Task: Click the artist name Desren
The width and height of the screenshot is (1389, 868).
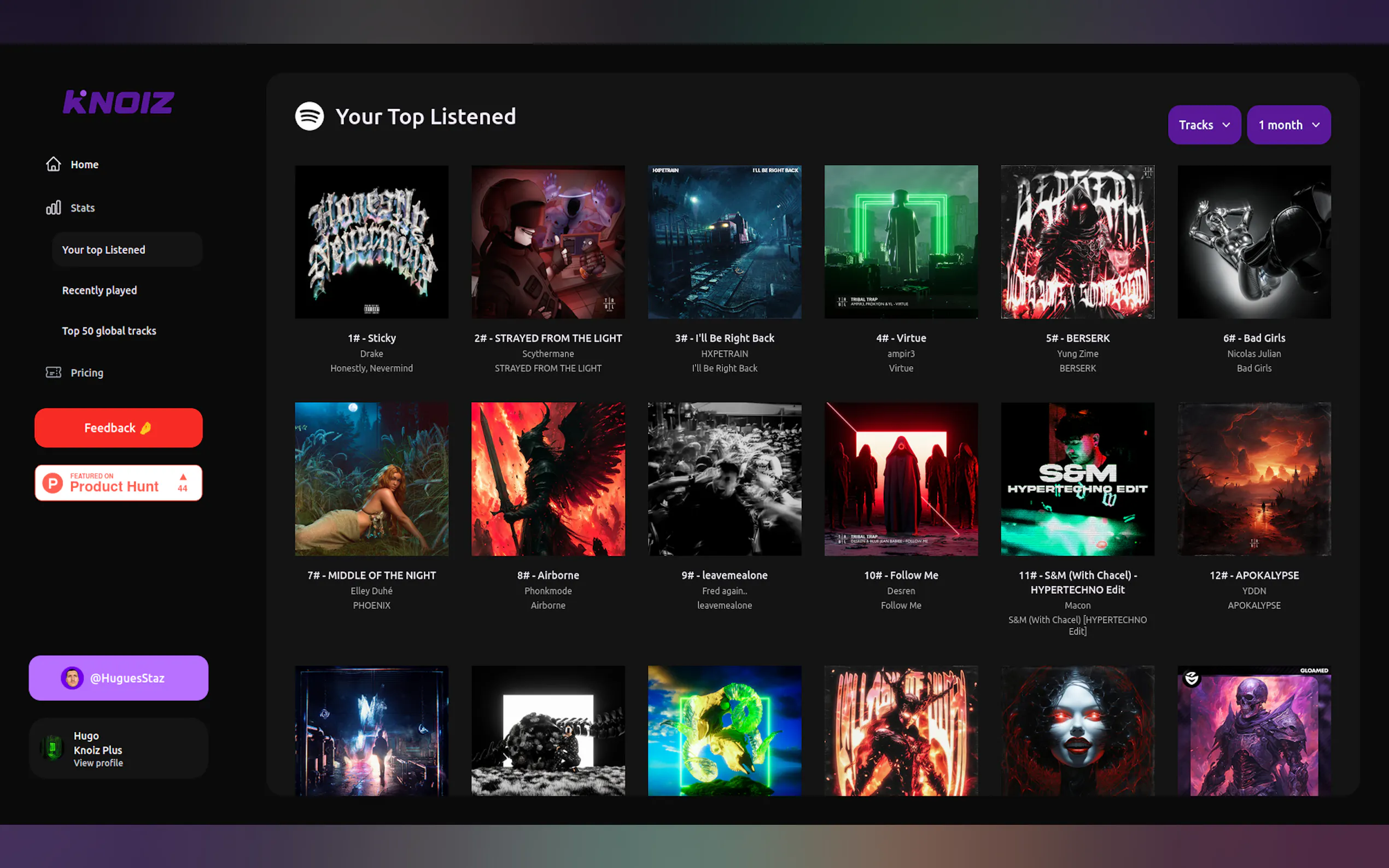Action: (901, 591)
